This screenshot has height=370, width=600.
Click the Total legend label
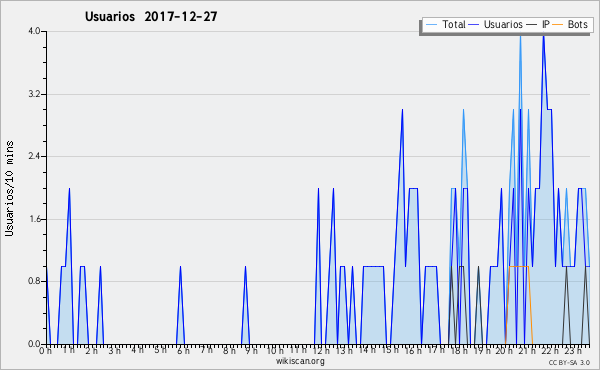pyautogui.click(x=454, y=24)
